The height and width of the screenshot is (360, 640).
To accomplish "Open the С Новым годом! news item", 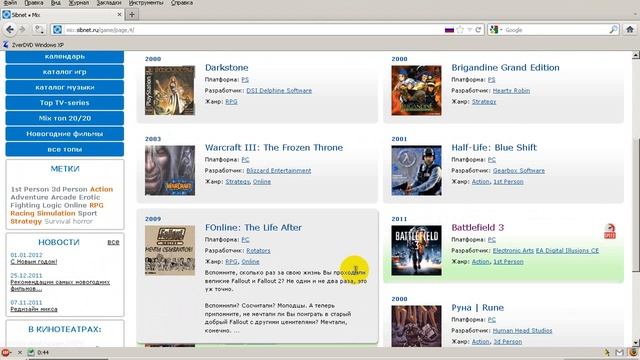I will coord(34,262).
